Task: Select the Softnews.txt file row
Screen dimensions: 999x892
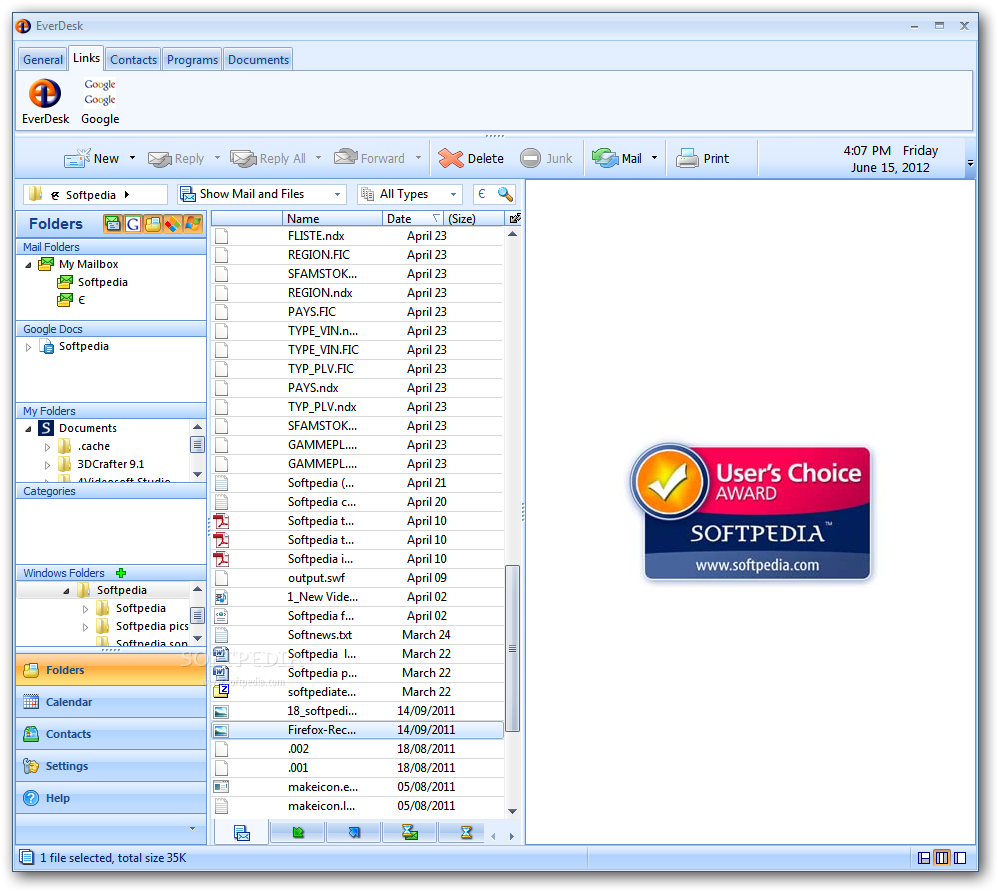Action: (357, 635)
